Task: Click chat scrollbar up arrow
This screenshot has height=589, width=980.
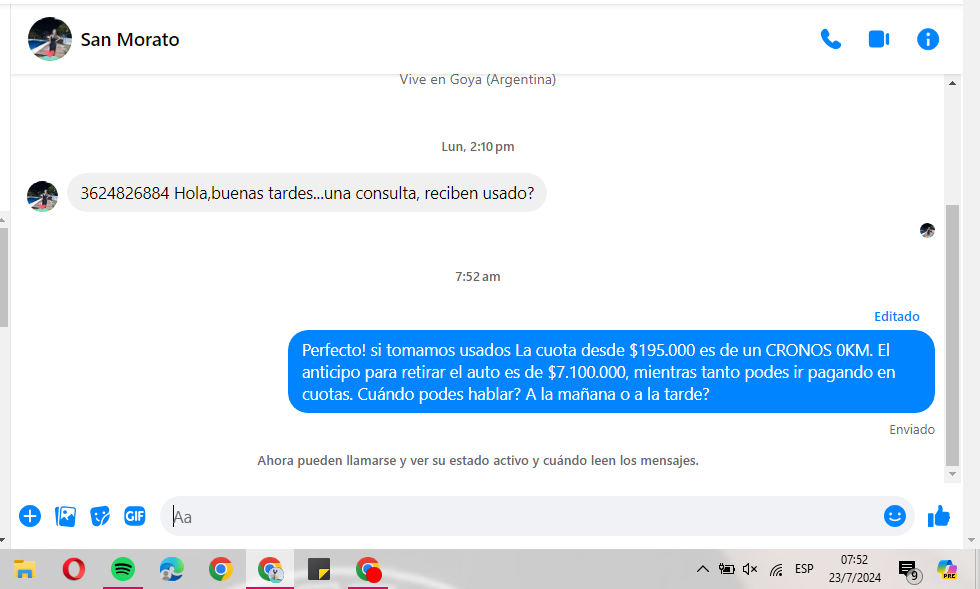Action: [x=952, y=83]
